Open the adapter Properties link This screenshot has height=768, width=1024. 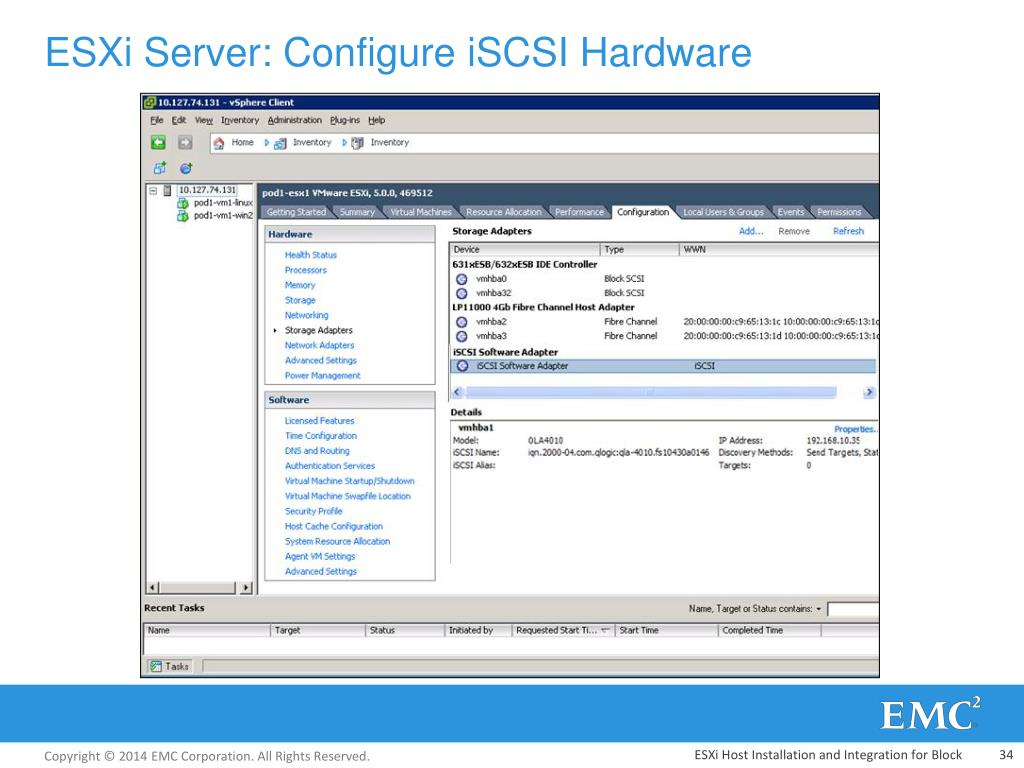pos(856,429)
